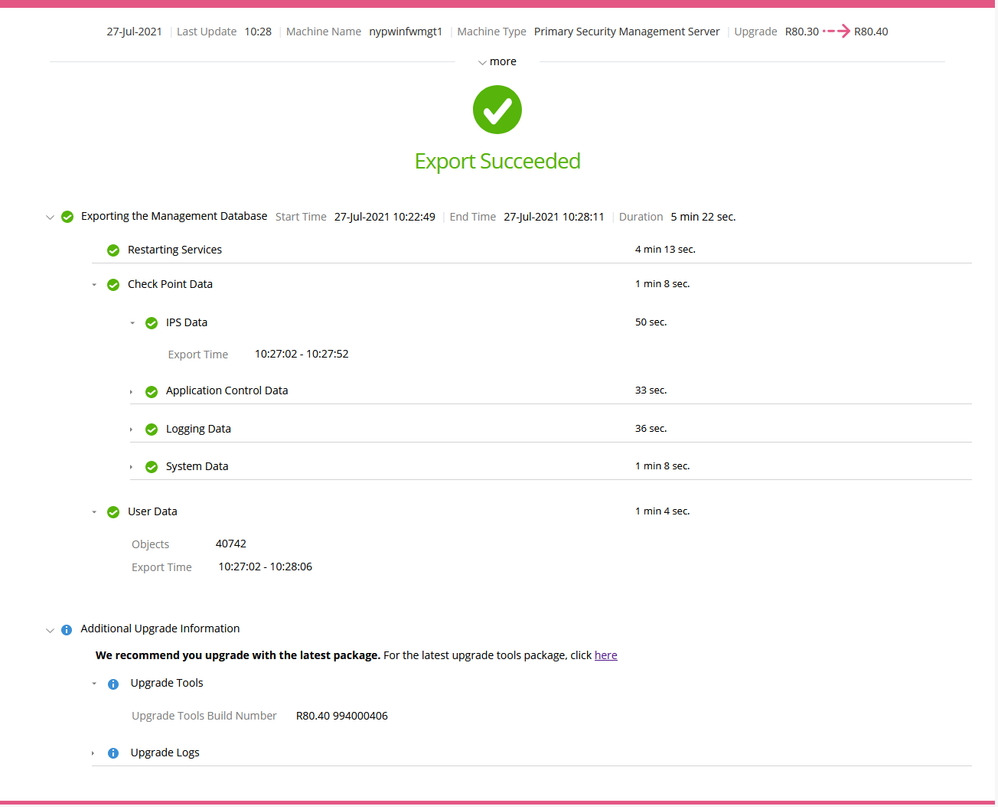998x807 pixels.
Task: Click the 33 sec. duration value
Action: pos(650,390)
